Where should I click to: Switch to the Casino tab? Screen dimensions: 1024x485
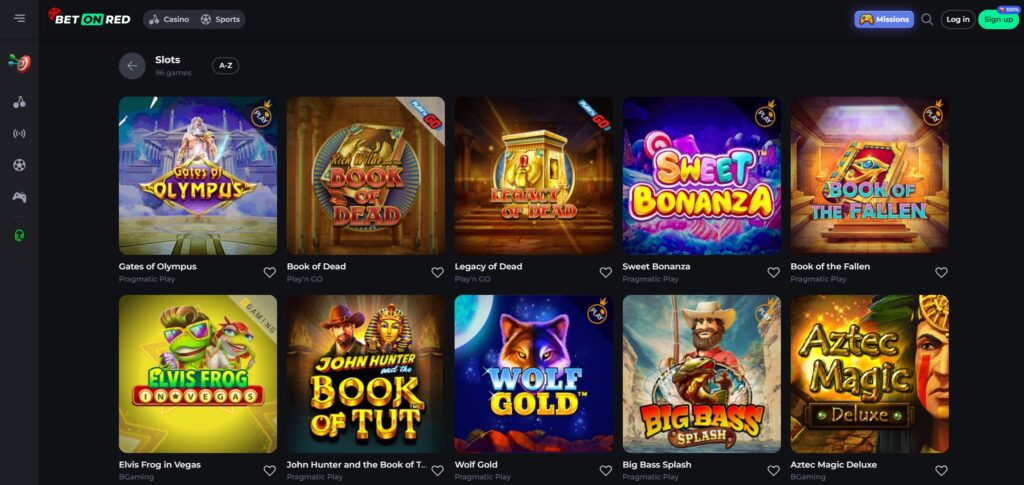coord(169,20)
